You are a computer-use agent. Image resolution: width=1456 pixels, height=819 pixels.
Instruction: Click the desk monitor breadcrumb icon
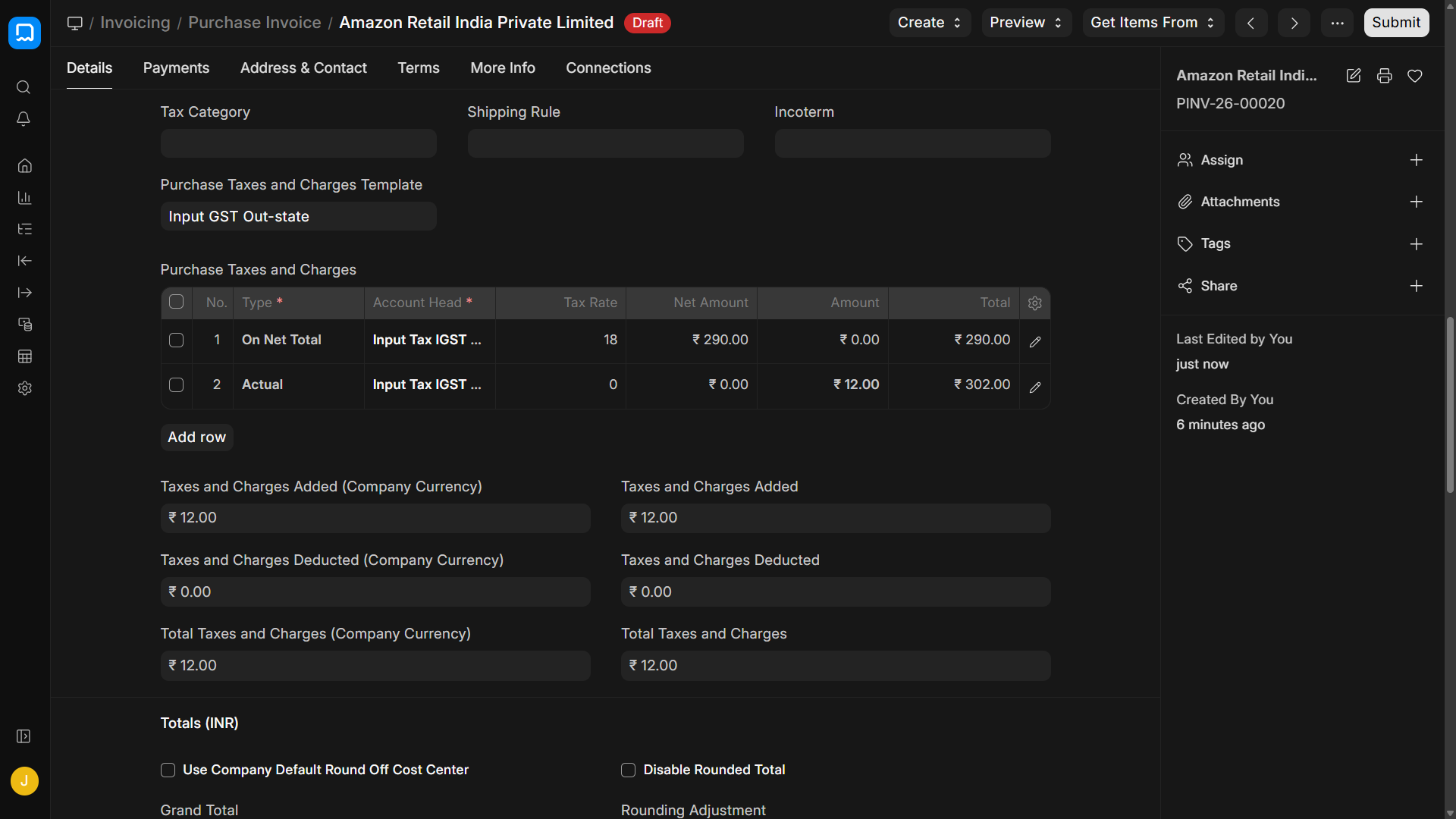pos(74,23)
